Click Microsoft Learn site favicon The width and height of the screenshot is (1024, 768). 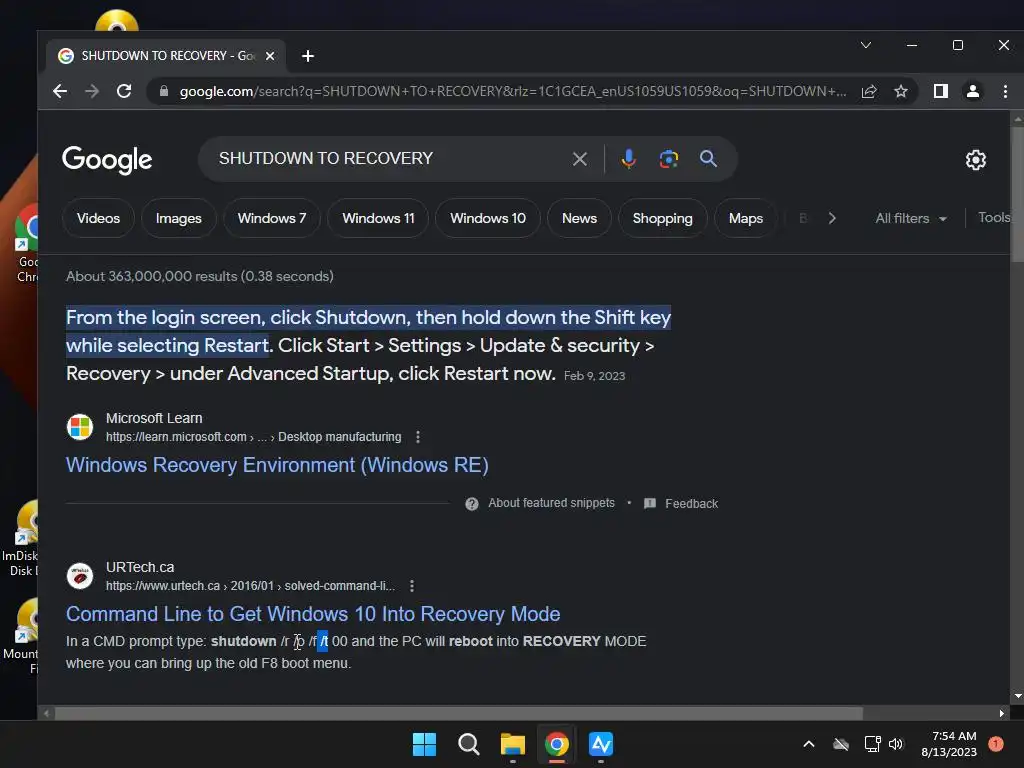pyautogui.click(x=80, y=427)
